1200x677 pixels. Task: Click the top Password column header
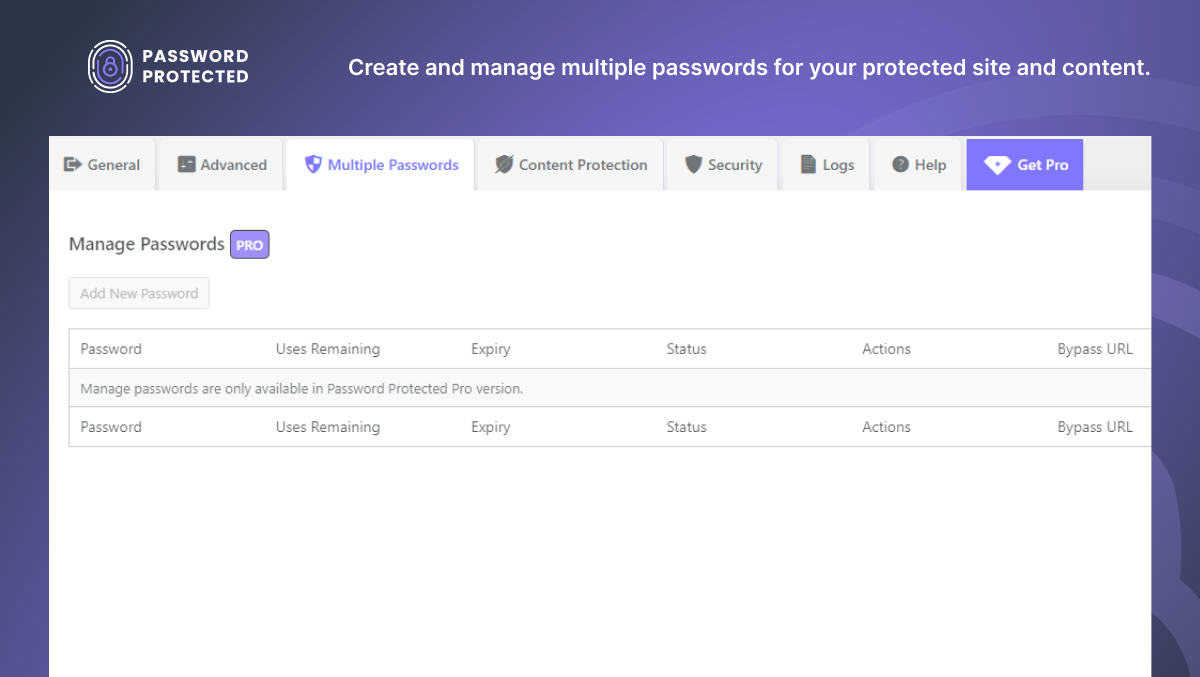pyautogui.click(x=111, y=349)
